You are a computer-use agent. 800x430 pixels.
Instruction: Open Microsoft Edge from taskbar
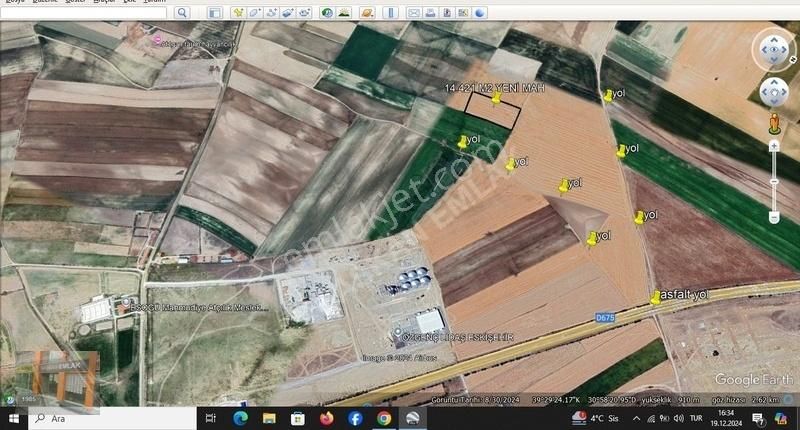240,419
